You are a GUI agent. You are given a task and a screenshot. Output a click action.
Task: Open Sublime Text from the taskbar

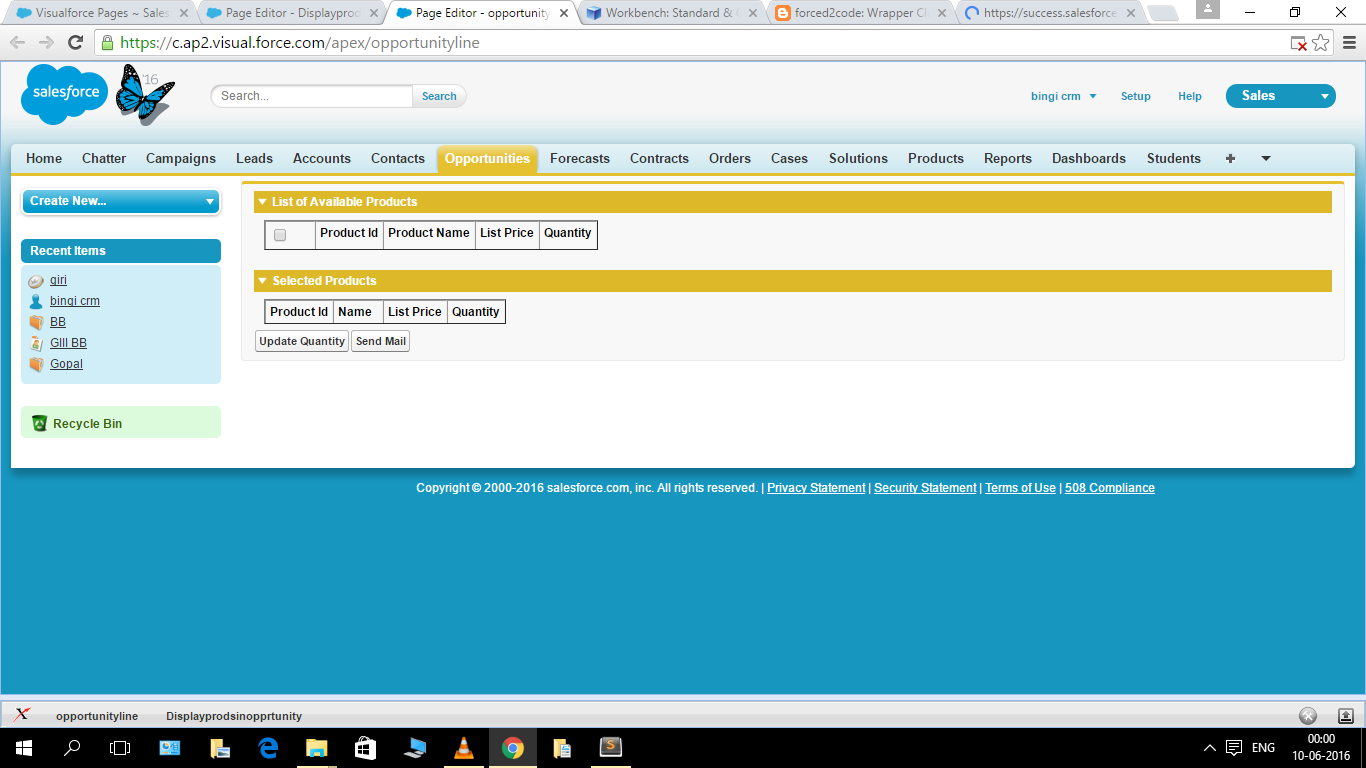click(x=610, y=747)
